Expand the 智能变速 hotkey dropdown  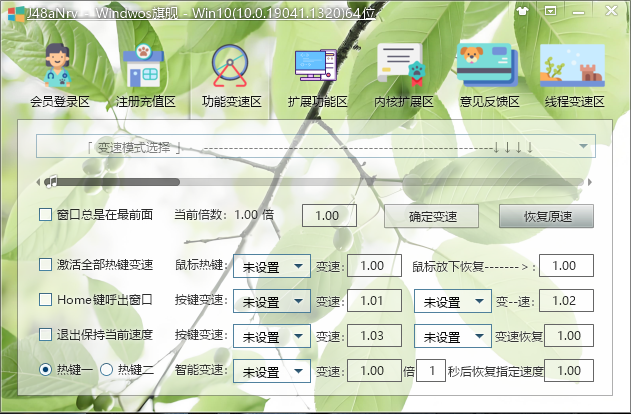pyautogui.click(x=272, y=371)
